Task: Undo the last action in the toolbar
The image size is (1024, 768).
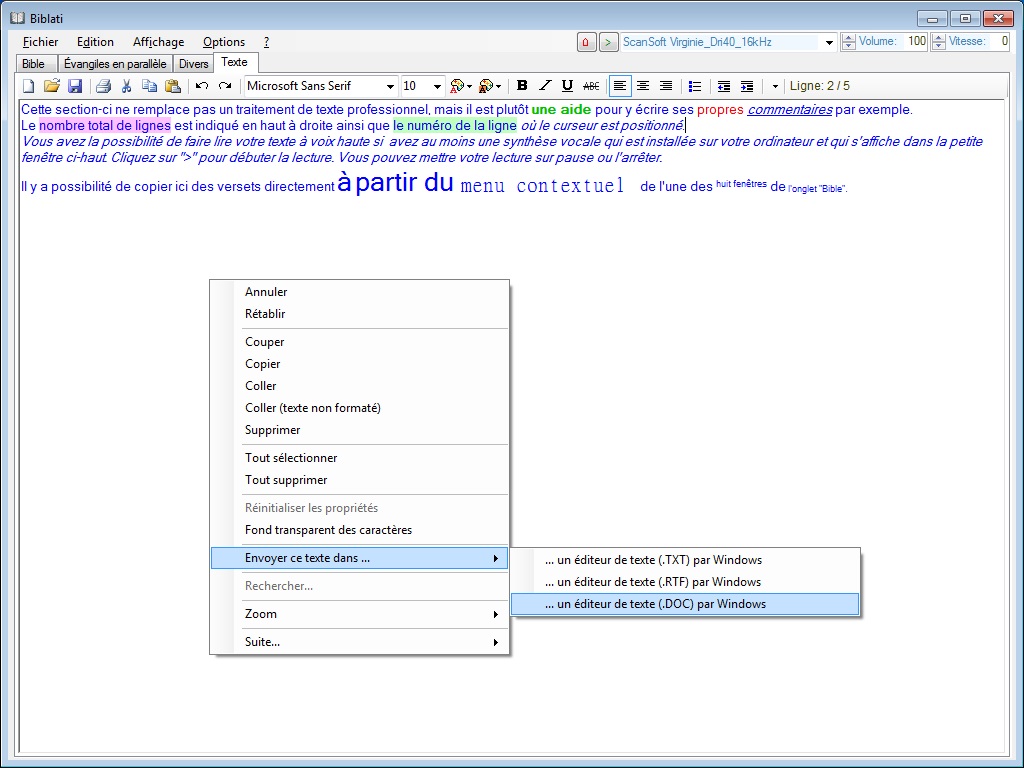Action: tap(202, 86)
